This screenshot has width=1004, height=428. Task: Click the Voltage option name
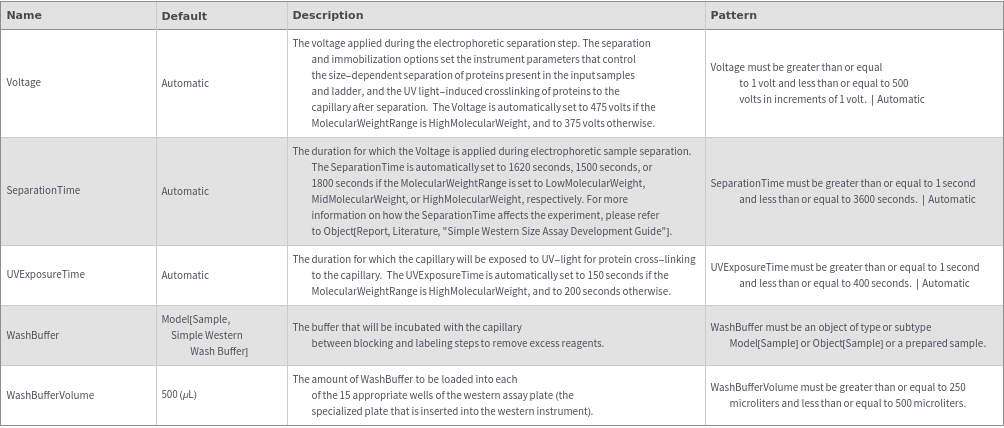pos(24,83)
